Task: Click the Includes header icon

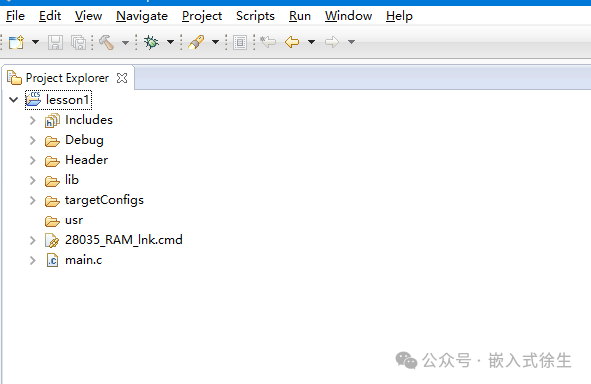Action: [52, 121]
